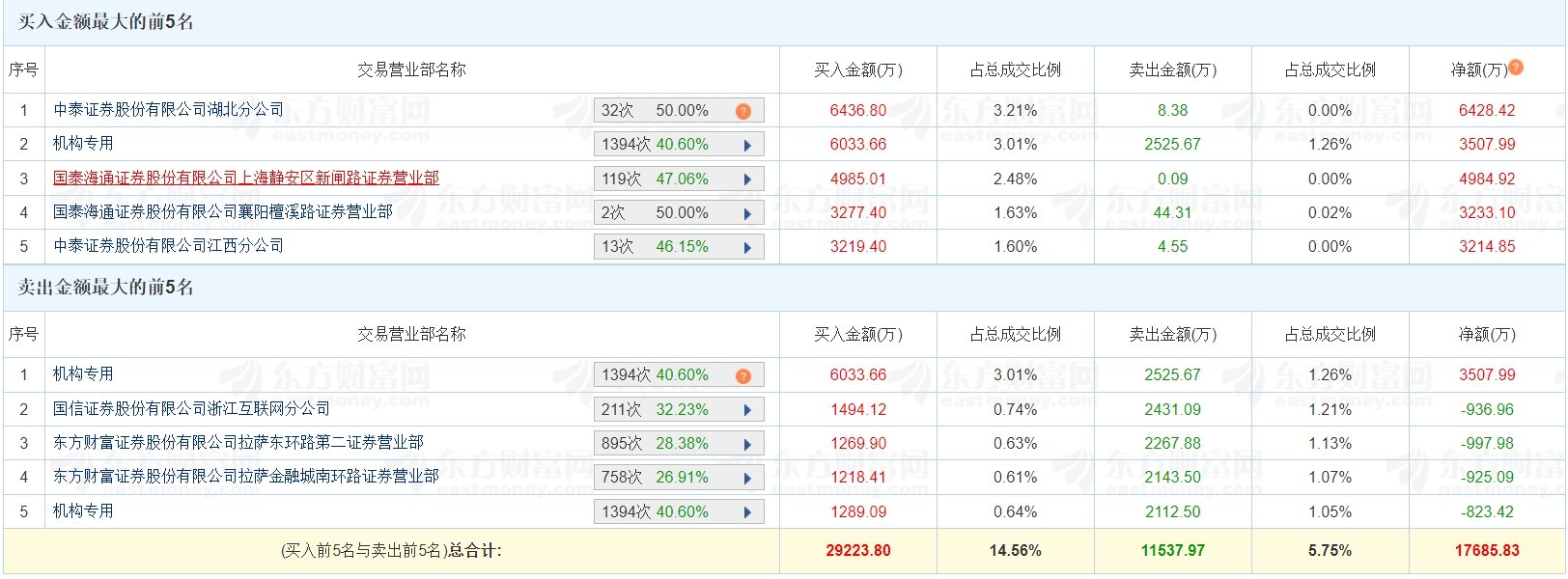Expand arrow in sell-list row 5 机构专用 box
The height and width of the screenshot is (579, 1568).
pyautogui.click(x=747, y=512)
